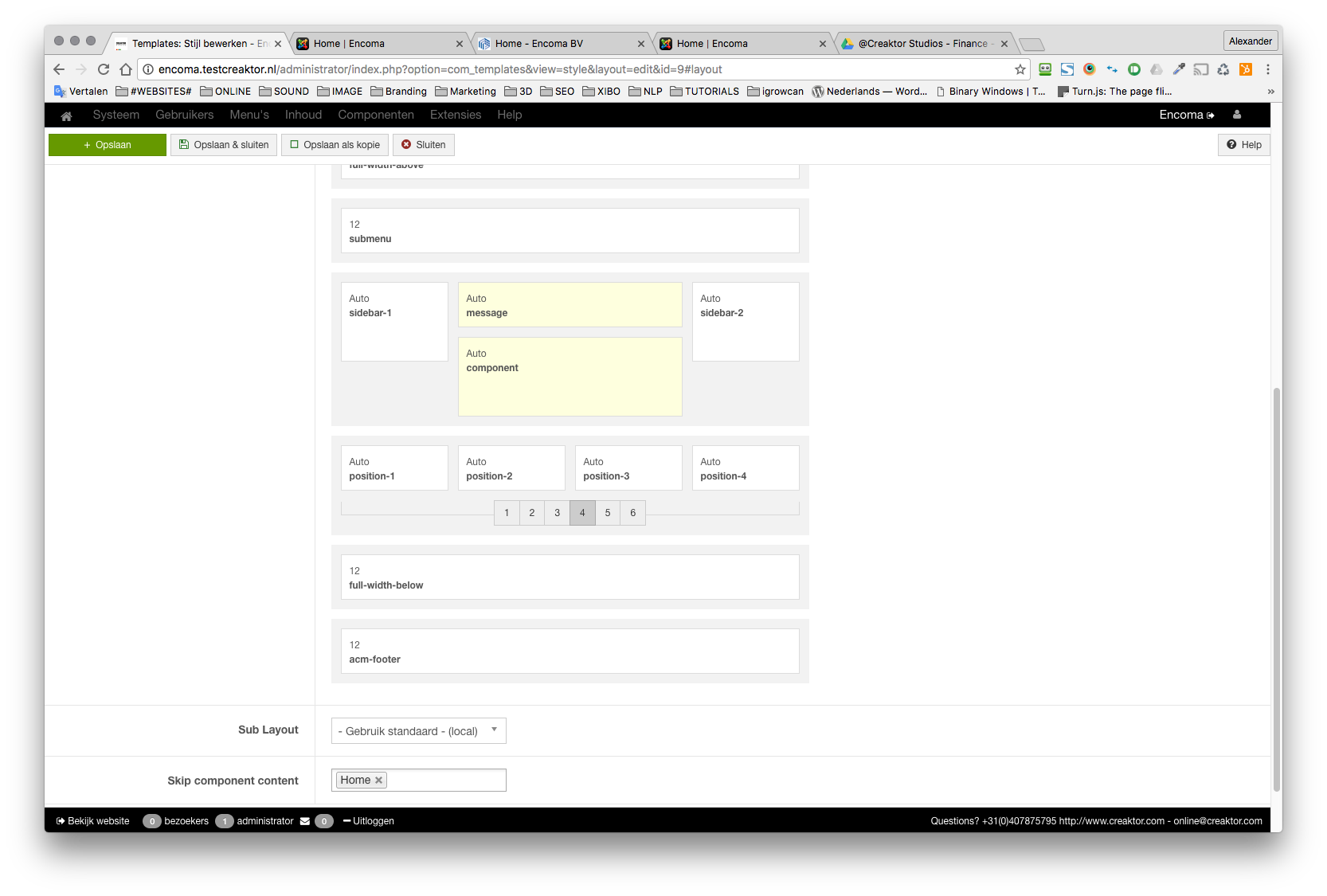1327x896 pixels.
Task: Open the Alexander profile button
Action: 1251,41
